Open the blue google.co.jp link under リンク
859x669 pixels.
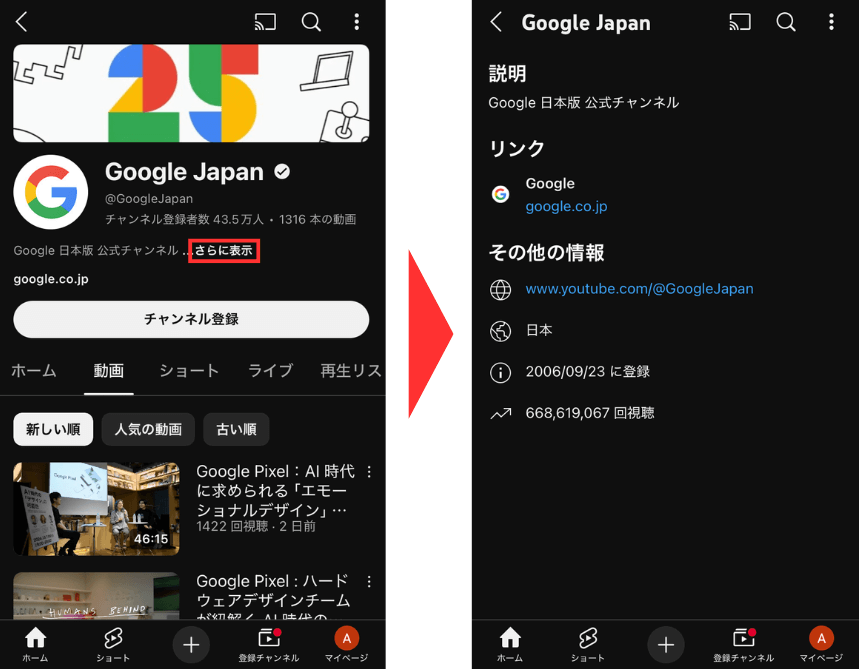(x=566, y=206)
